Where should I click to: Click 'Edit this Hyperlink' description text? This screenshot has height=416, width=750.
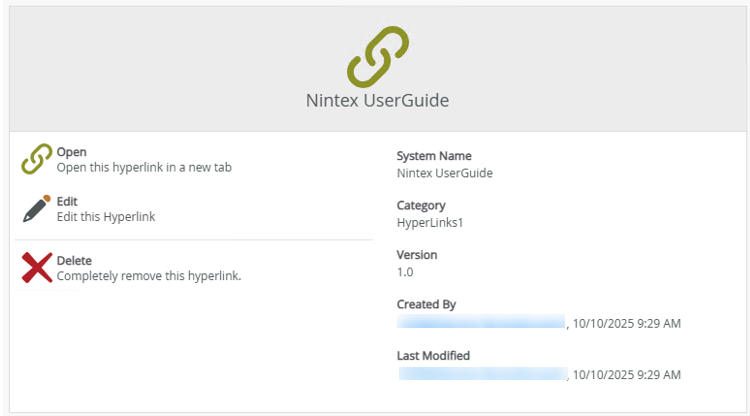click(106, 216)
